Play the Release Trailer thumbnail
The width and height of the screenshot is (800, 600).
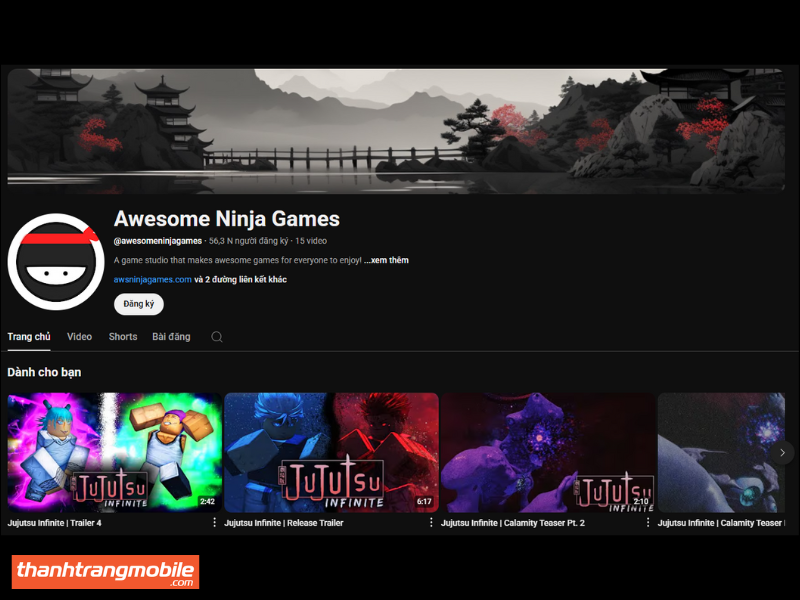(x=332, y=453)
